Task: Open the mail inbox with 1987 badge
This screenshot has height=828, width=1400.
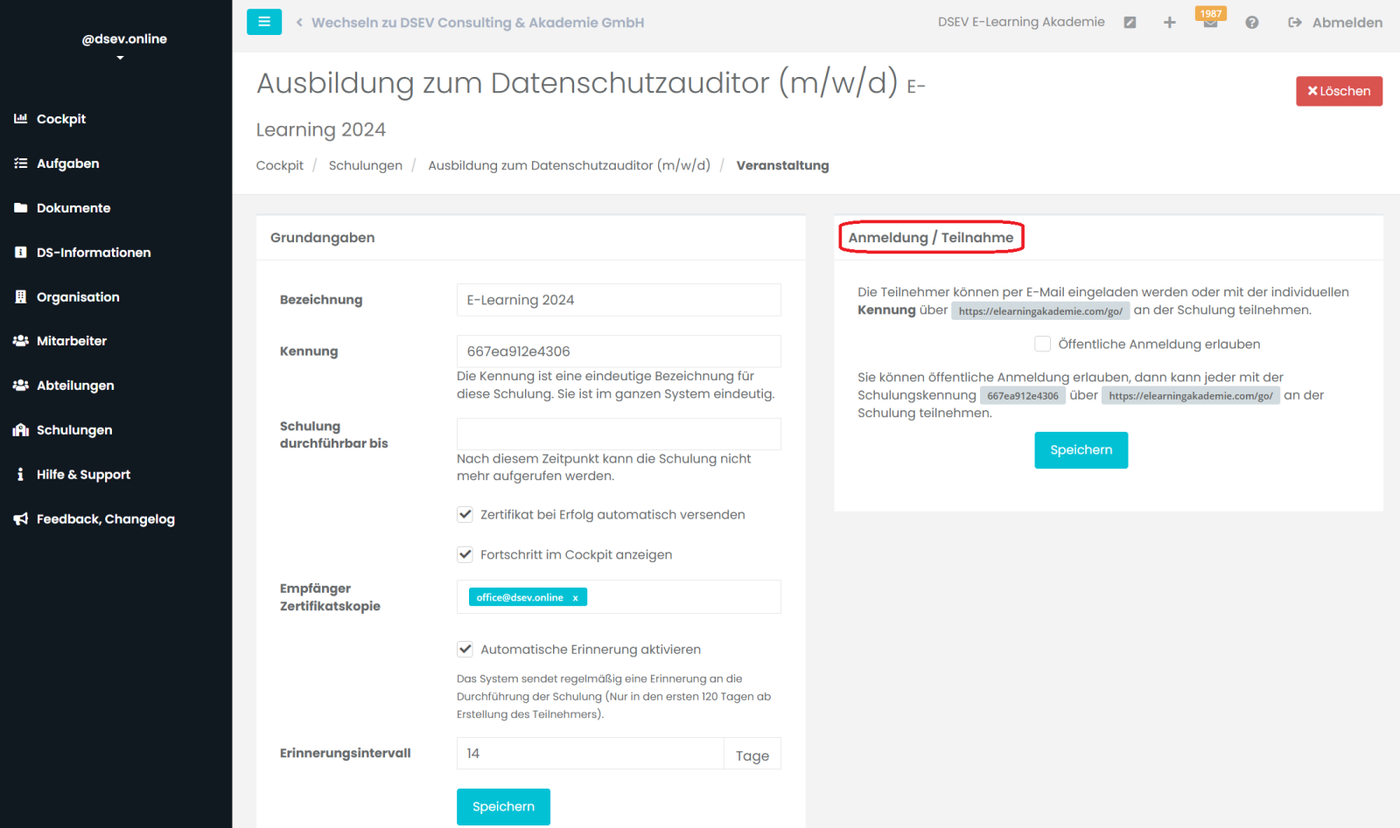Action: pyautogui.click(x=1210, y=23)
